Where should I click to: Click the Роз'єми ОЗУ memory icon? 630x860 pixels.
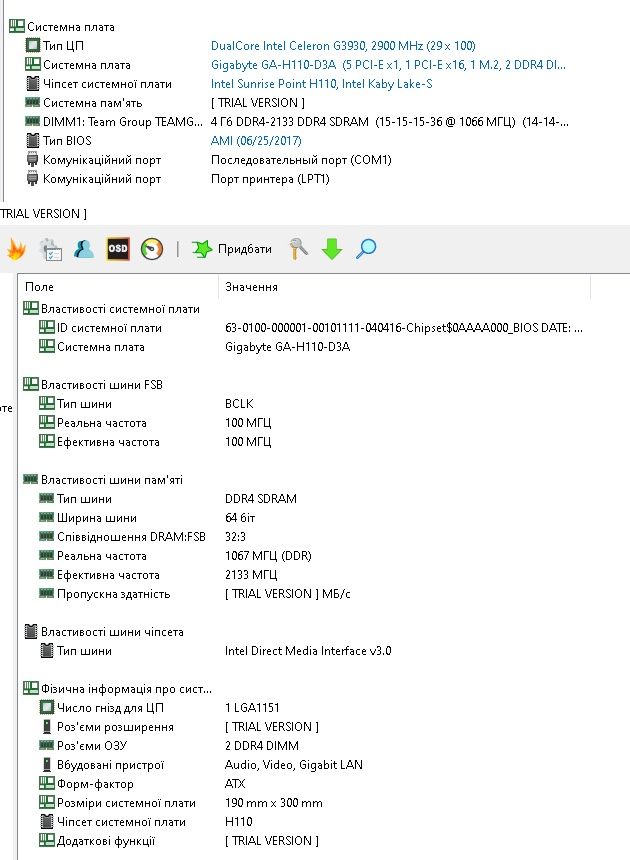47,745
